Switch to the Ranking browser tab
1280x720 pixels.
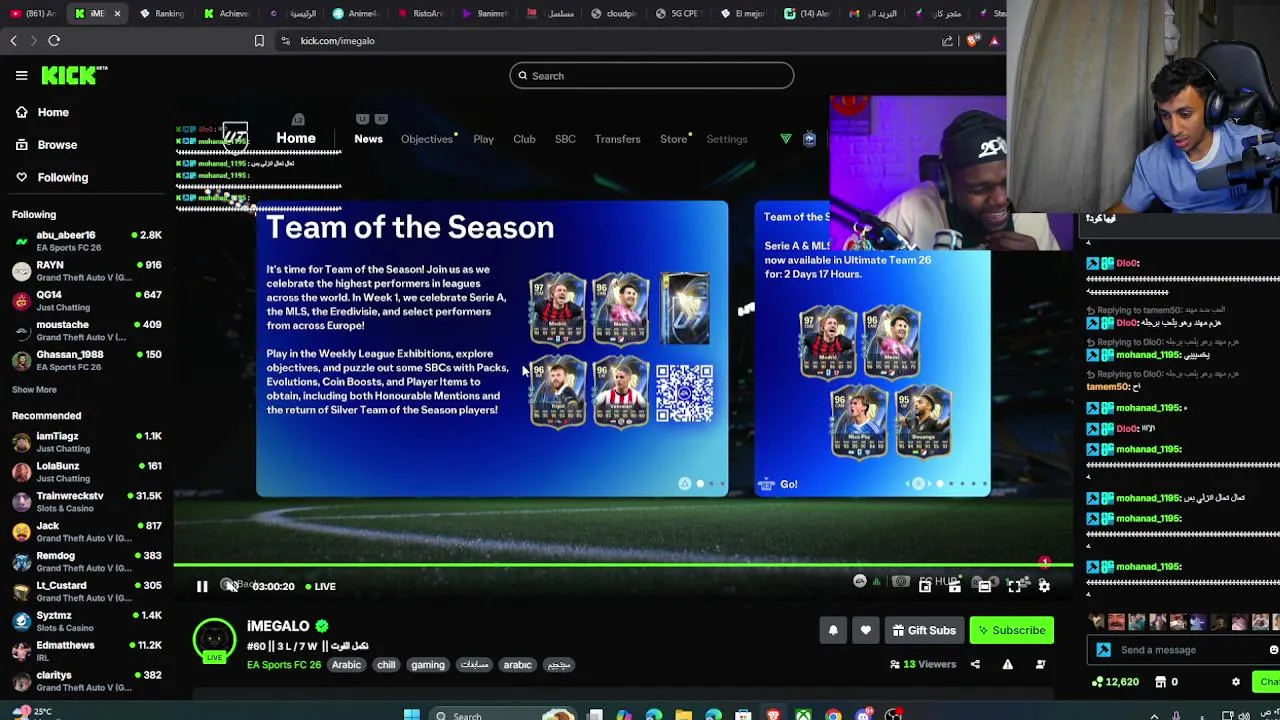[162, 13]
